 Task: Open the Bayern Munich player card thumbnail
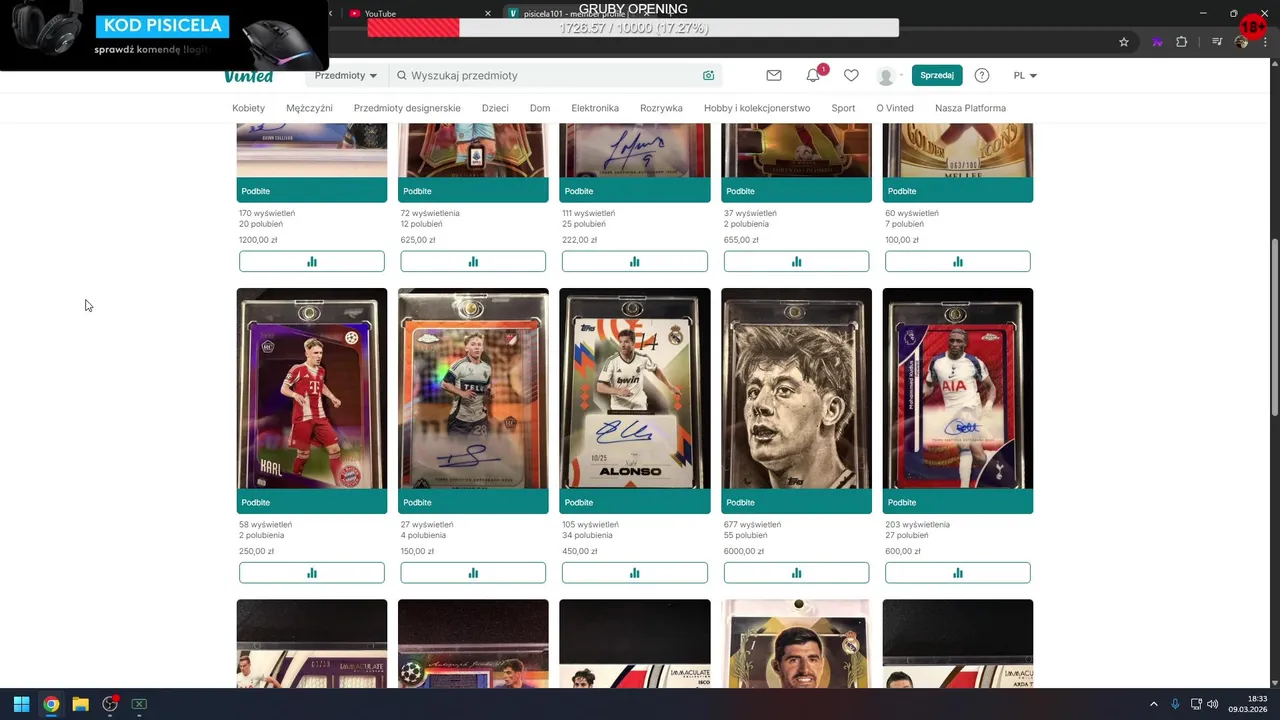click(312, 388)
